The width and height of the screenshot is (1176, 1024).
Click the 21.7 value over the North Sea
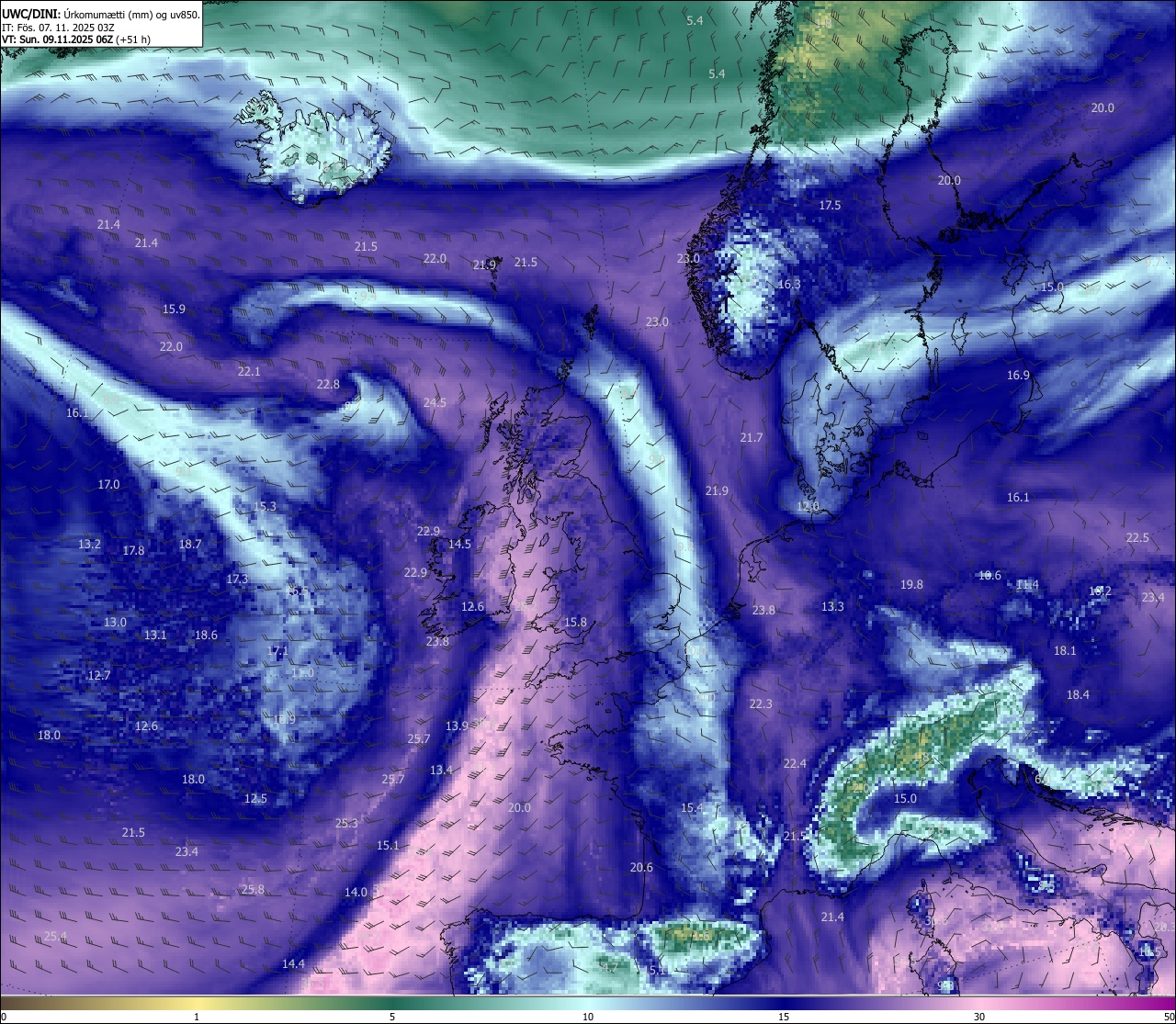[752, 438]
